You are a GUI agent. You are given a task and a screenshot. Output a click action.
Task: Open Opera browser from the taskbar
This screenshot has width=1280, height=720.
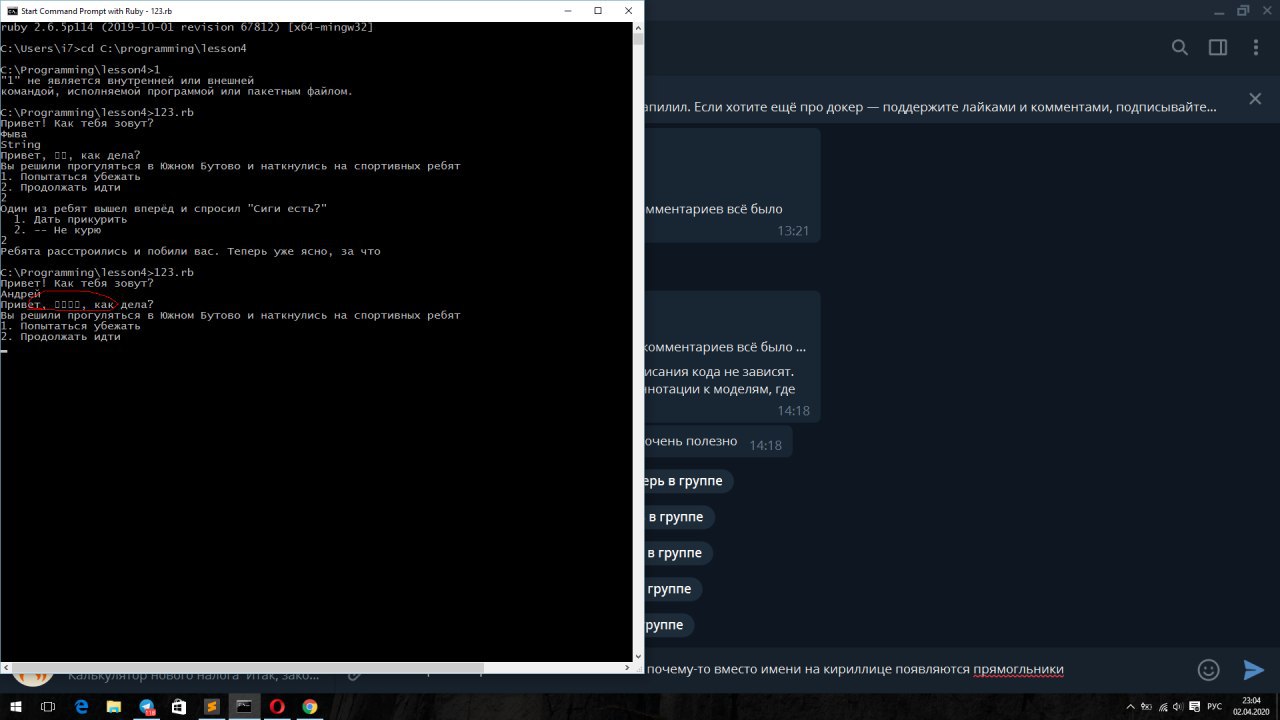click(x=277, y=706)
